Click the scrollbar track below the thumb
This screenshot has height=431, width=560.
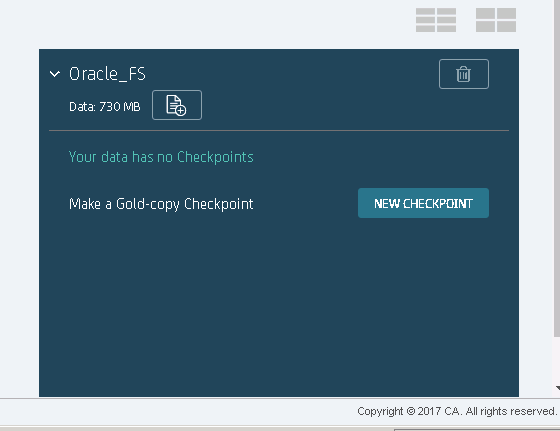tap(557, 360)
